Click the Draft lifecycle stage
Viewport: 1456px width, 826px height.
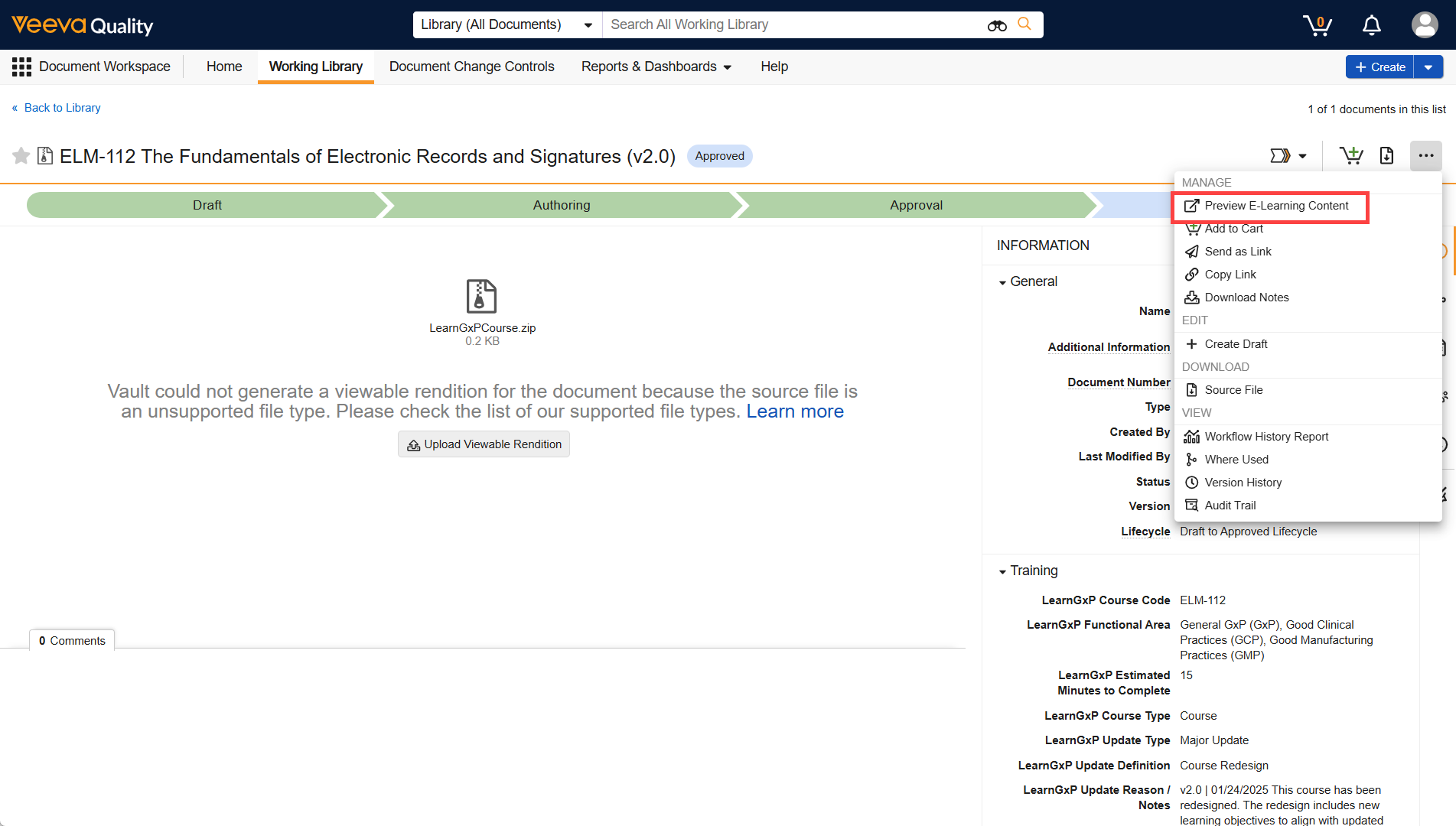coord(207,205)
